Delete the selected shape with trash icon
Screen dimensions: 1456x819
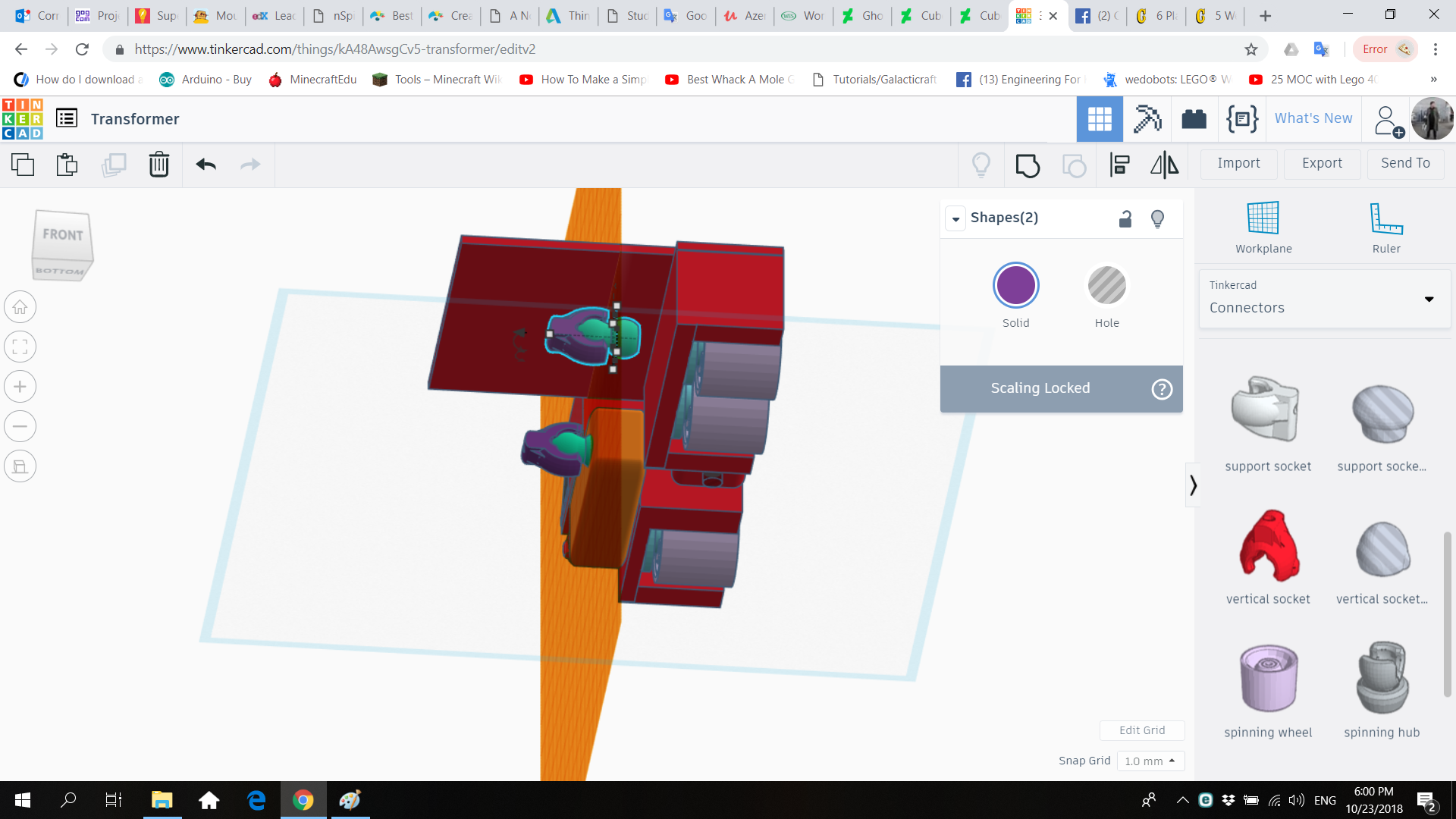[x=159, y=164]
